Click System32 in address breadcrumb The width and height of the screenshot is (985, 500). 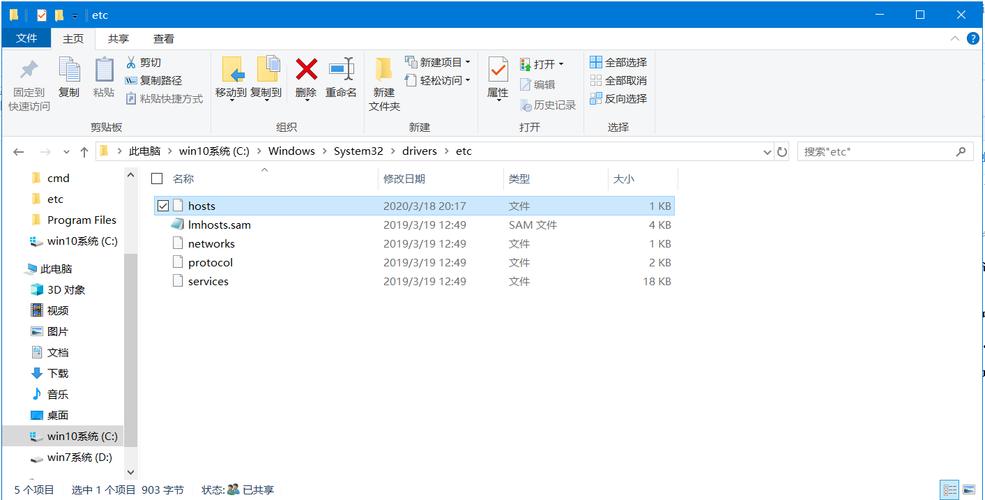click(358, 151)
